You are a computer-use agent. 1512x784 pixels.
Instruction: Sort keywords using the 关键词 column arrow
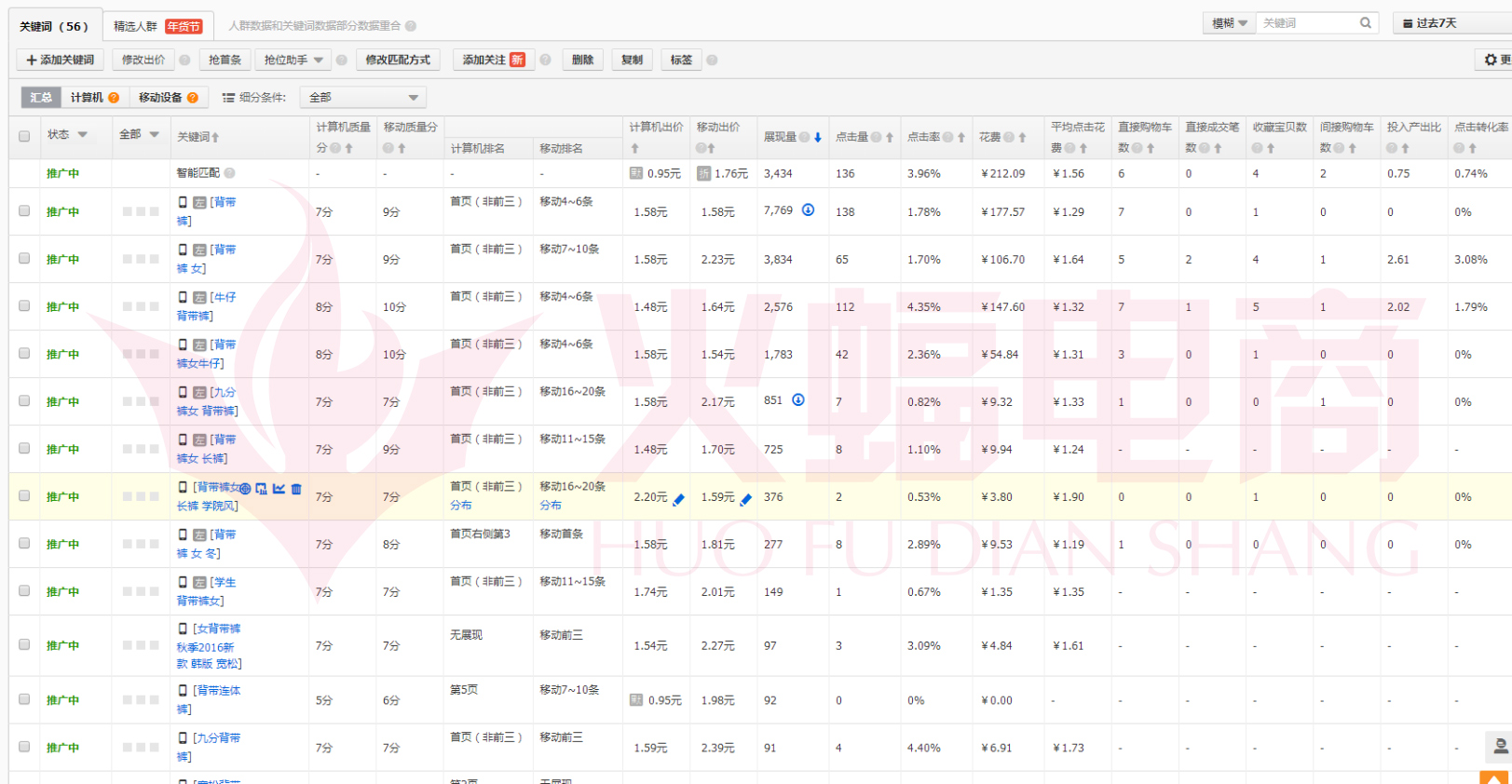(x=215, y=137)
